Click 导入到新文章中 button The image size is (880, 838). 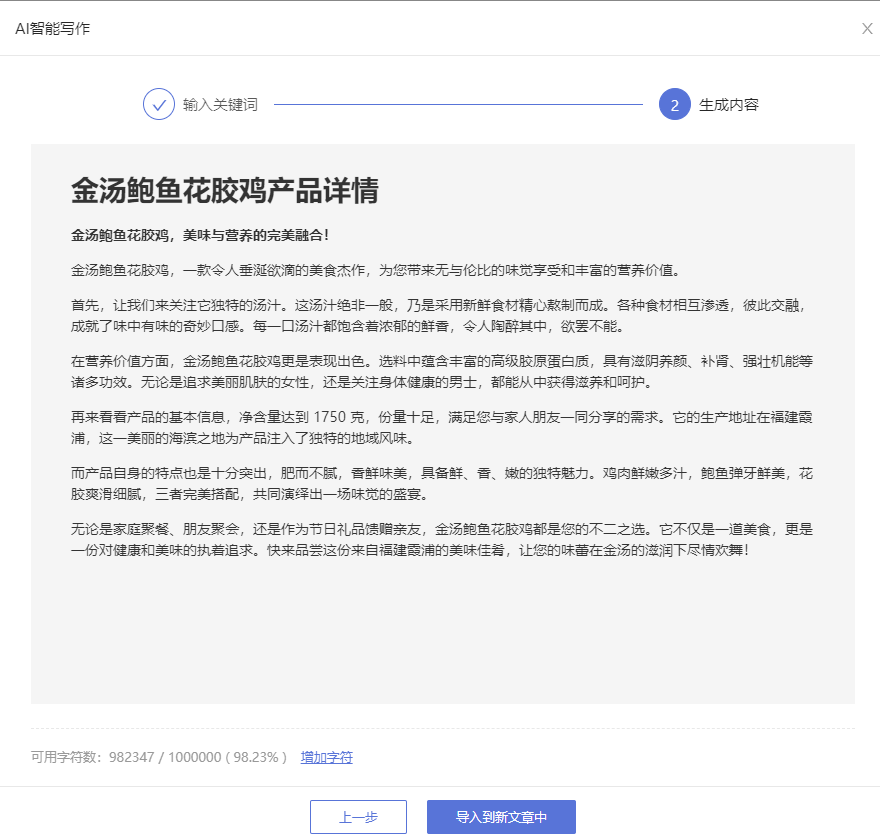501,817
